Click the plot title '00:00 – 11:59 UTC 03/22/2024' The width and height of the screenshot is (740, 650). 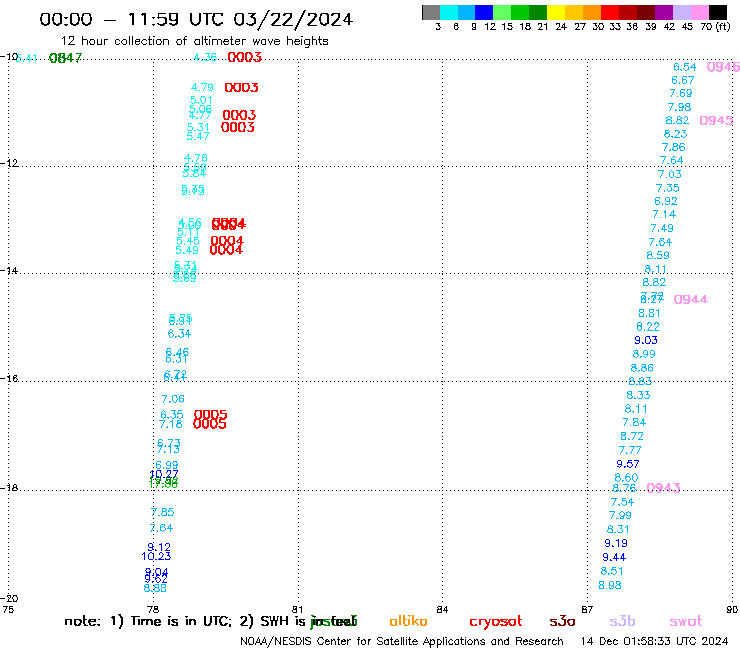pos(196,20)
